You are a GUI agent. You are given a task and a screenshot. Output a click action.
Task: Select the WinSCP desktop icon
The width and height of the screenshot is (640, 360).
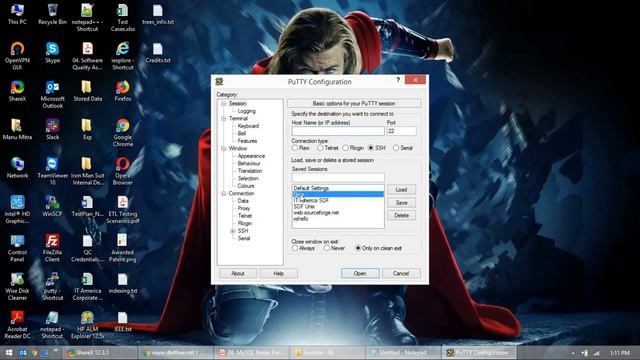(52, 206)
